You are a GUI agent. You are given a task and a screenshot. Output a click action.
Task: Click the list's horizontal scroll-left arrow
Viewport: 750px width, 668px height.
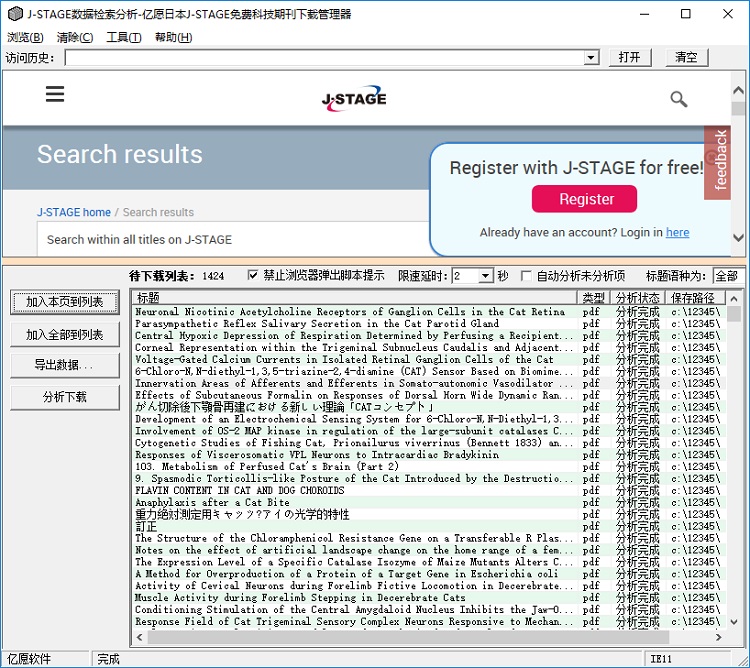point(140,637)
